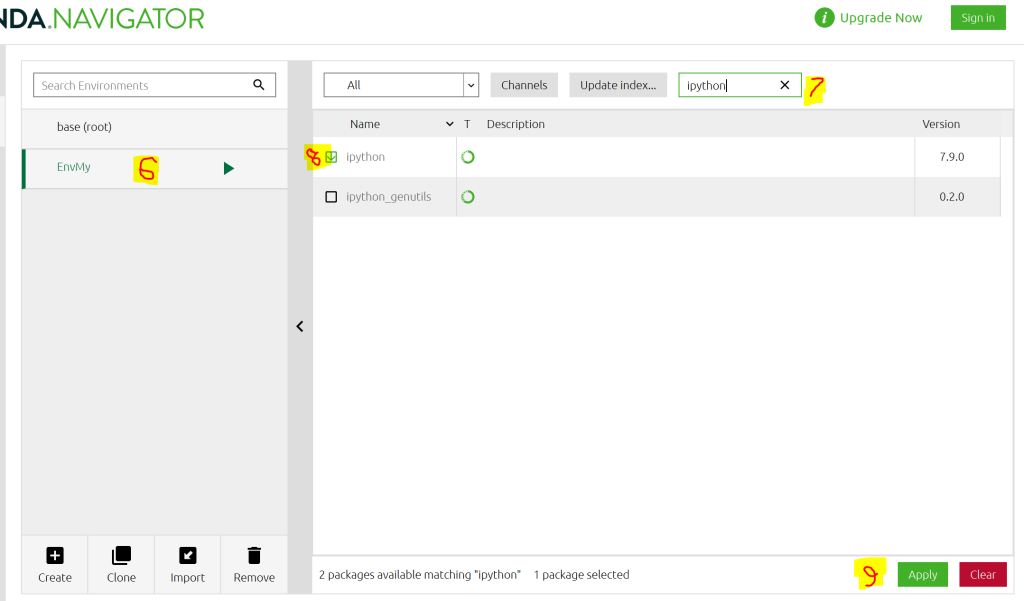Import an environment
The width and height of the screenshot is (1024, 601).
tap(187, 563)
